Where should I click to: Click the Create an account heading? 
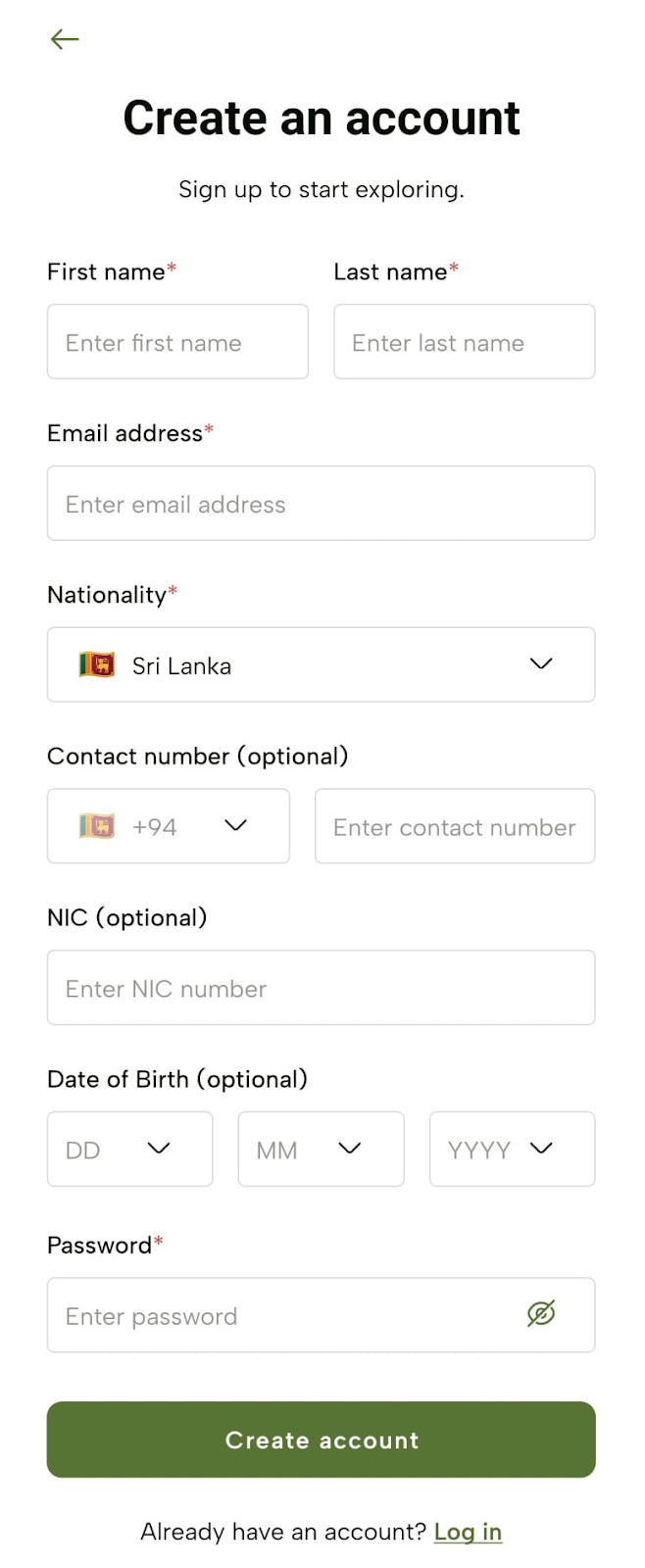(322, 119)
